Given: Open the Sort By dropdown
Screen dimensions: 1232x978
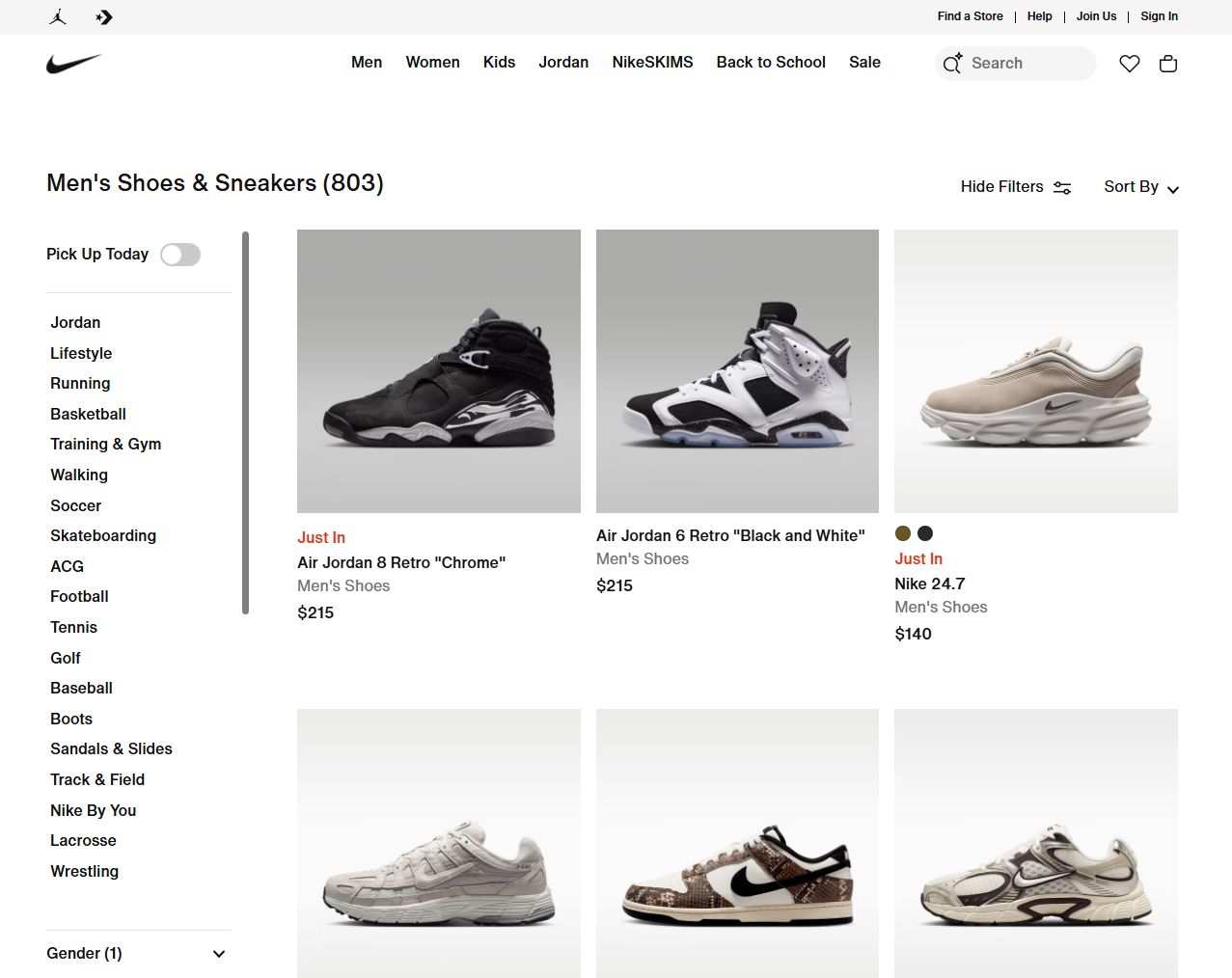Looking at the screenshot, I should (x=1141, y=187).
